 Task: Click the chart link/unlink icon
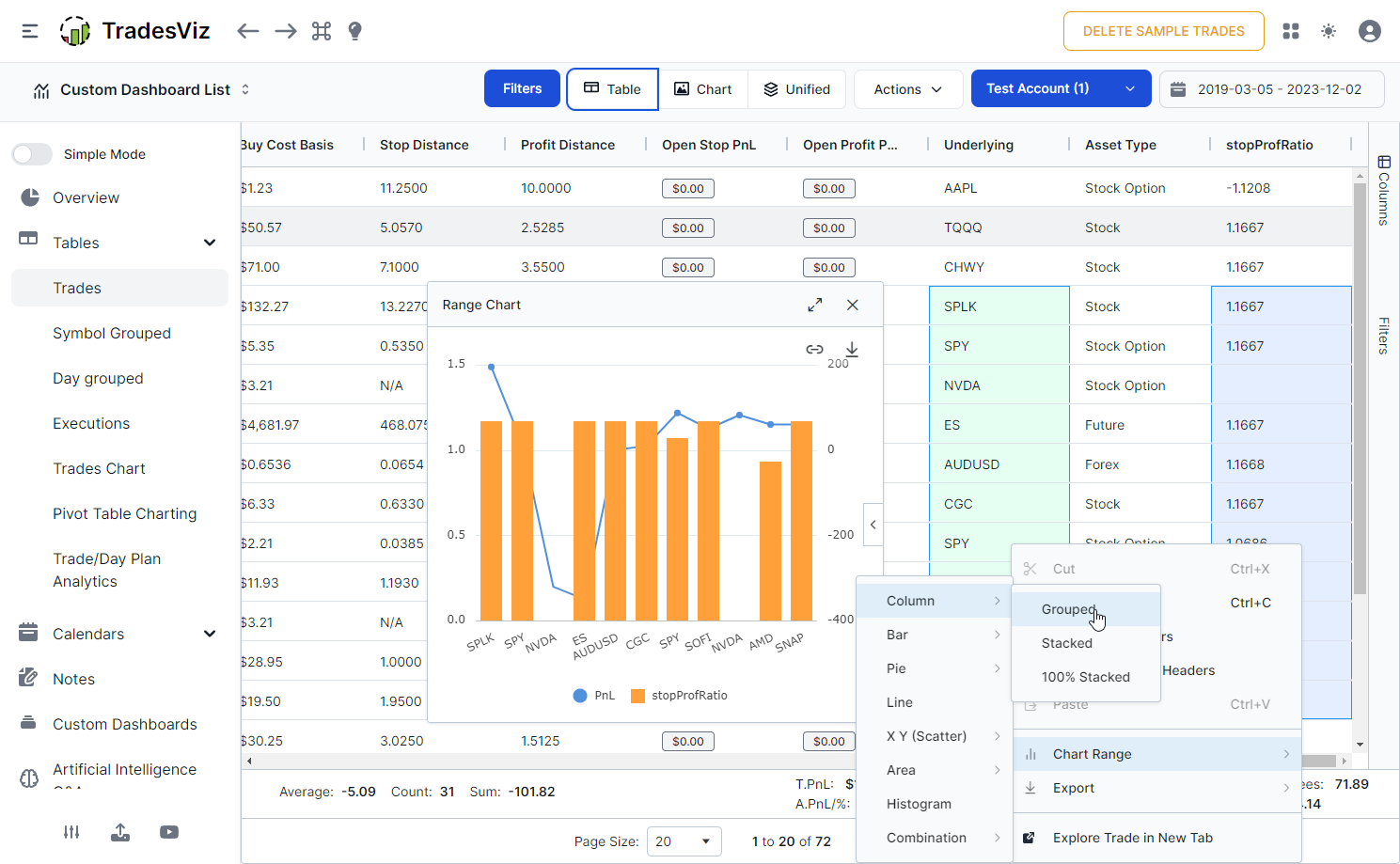point(815,349)
